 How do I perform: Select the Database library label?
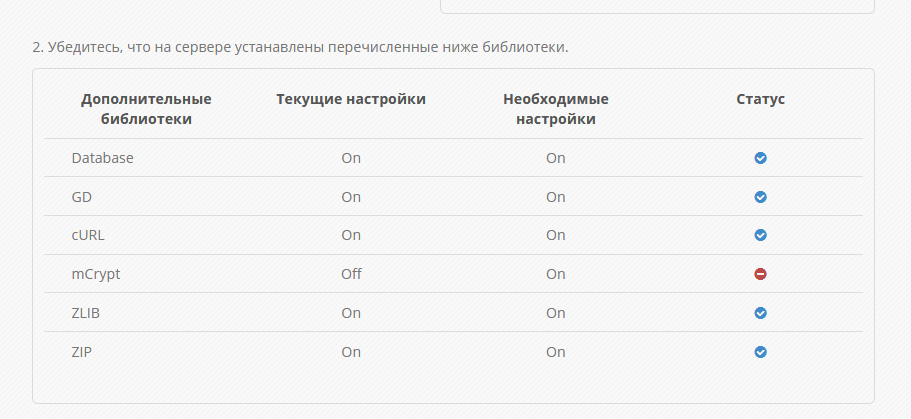click(x=102, y=158)
